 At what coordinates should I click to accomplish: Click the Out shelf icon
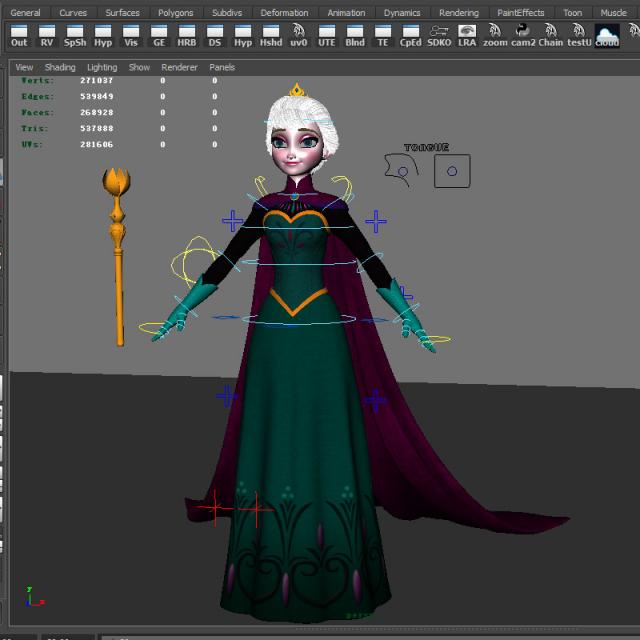point(19,36)
